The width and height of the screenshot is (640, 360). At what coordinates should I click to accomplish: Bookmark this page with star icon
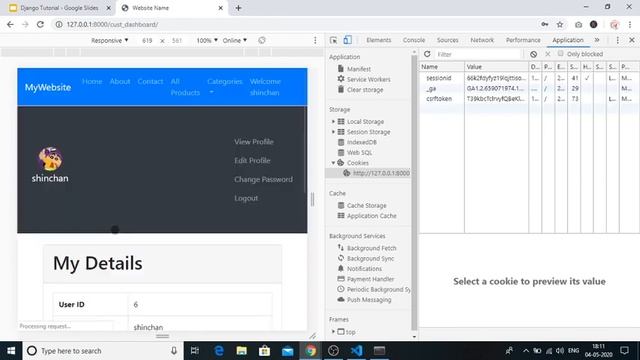click(x=560, y=24)
